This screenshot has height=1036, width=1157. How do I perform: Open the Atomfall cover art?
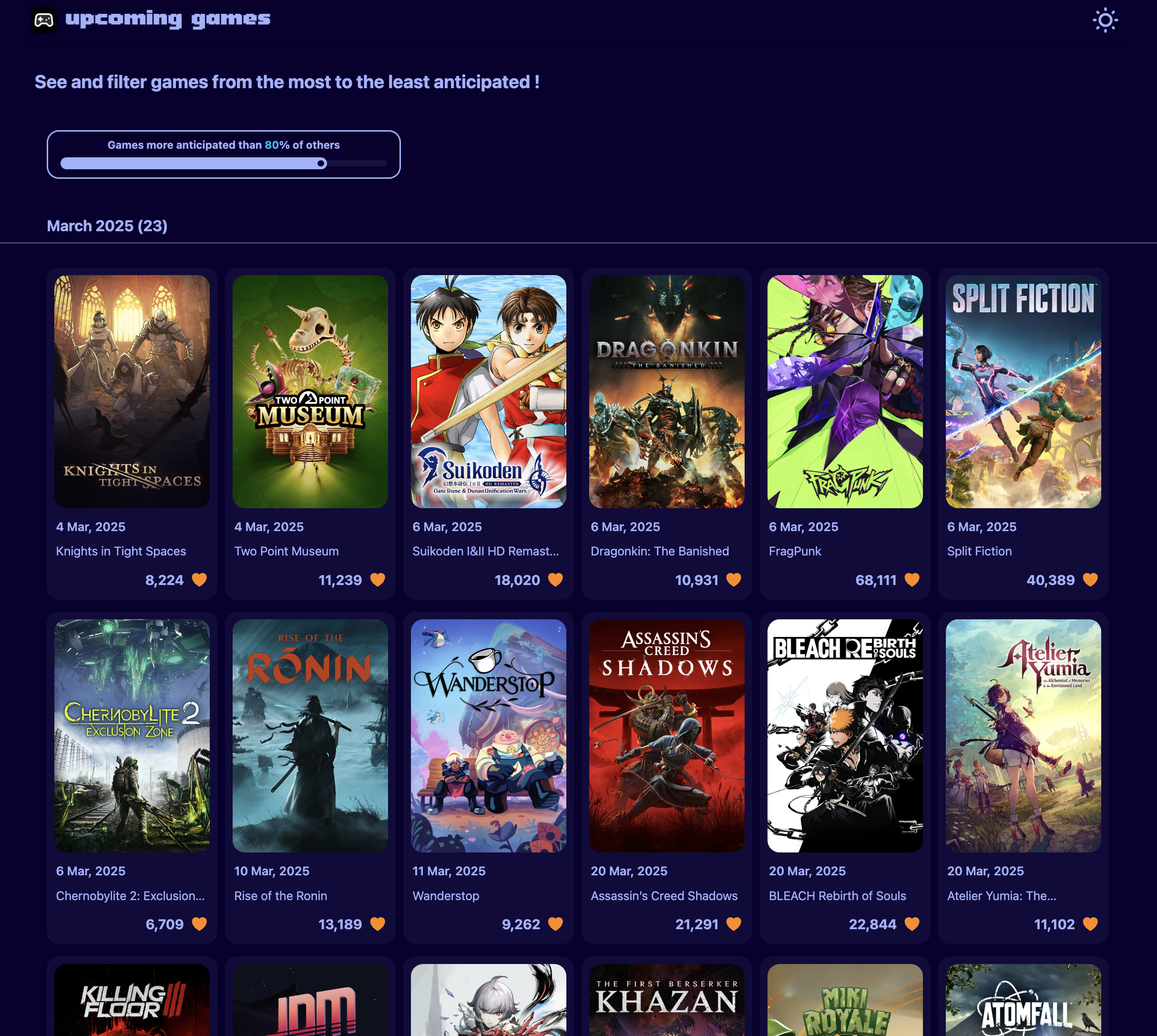pos(1023,1000)
